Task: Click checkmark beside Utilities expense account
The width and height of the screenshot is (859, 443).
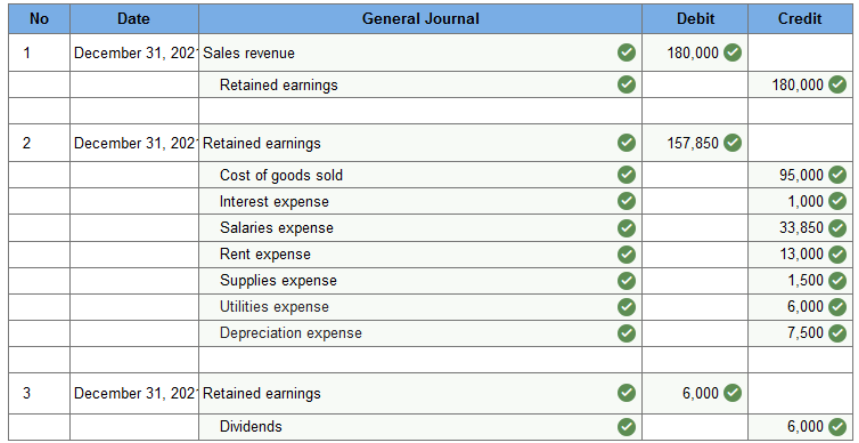Action: 626,307
